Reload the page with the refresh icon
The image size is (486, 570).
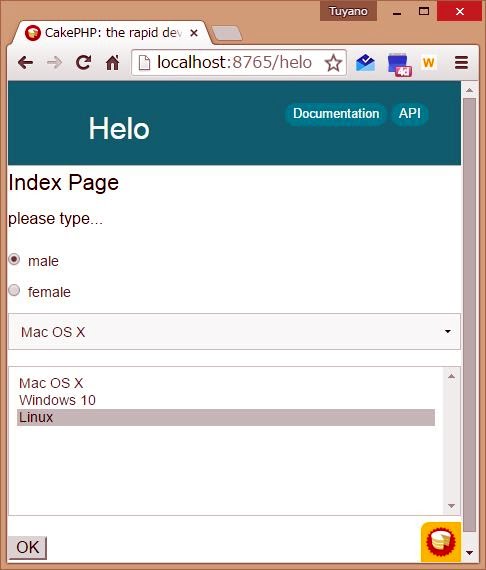tap(84, 63)
